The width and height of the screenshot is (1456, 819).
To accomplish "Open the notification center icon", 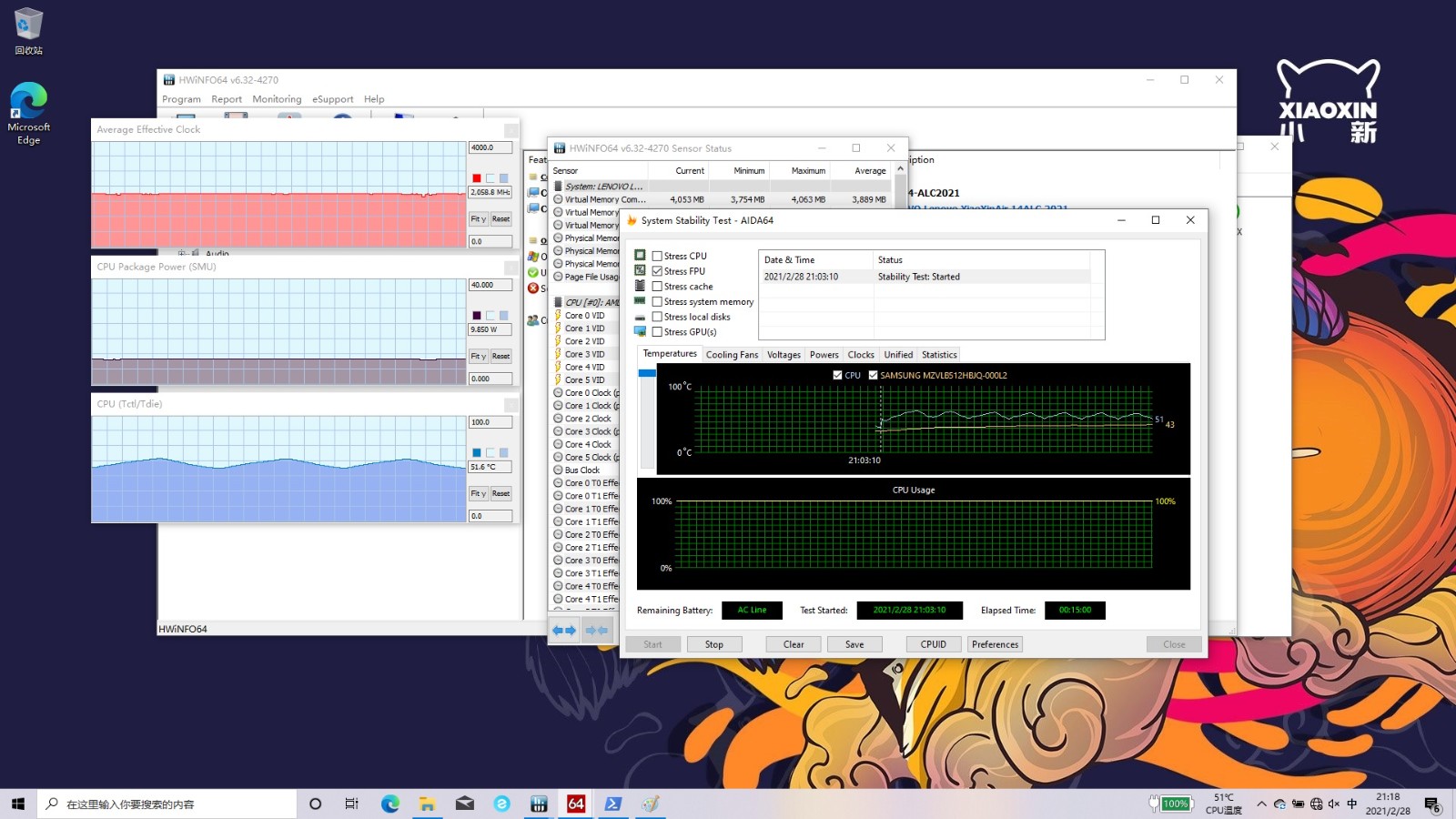I will (x=1433, y=804).
